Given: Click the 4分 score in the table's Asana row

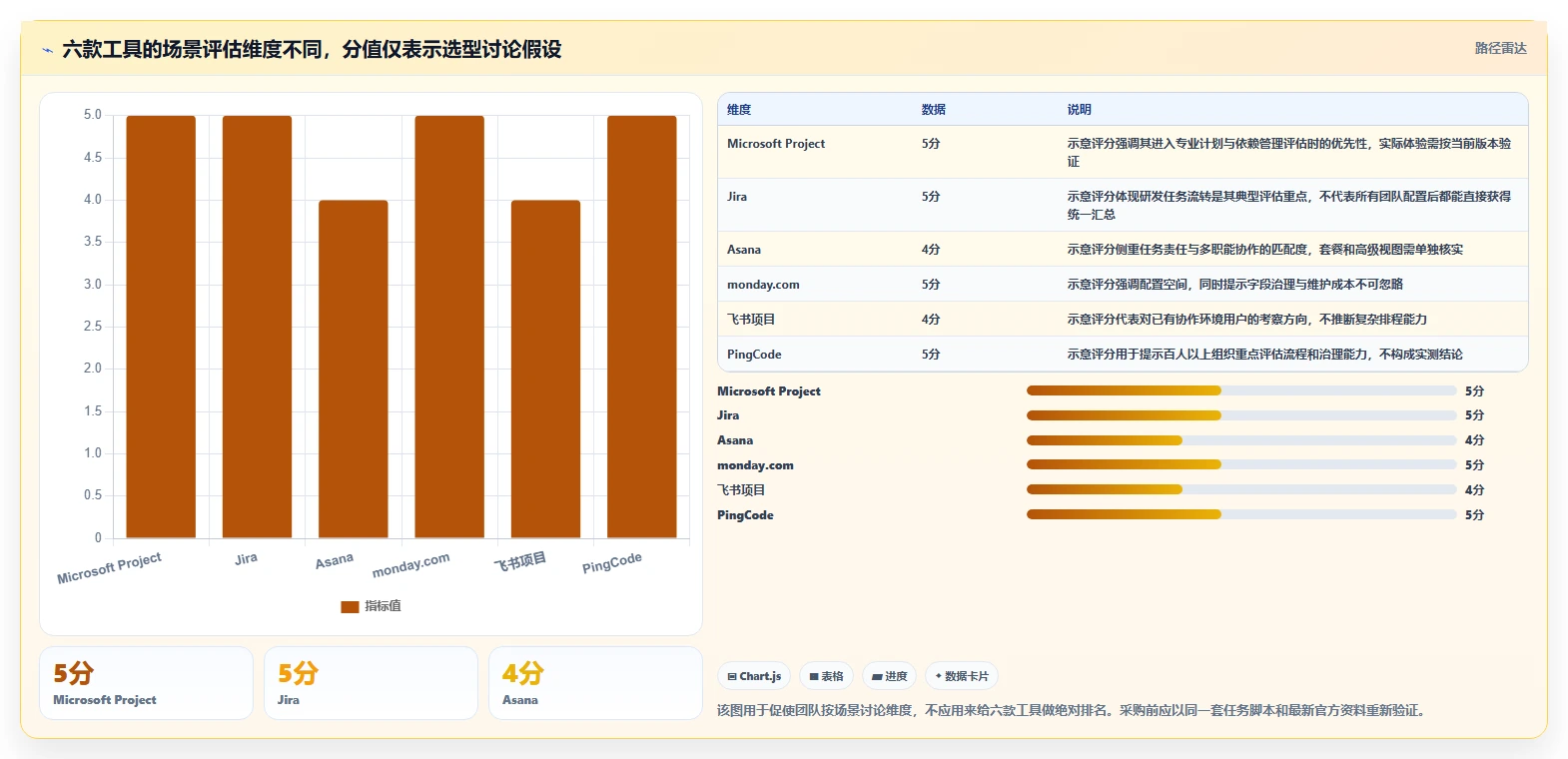Looking at the screenshot, I should point(931,250).
